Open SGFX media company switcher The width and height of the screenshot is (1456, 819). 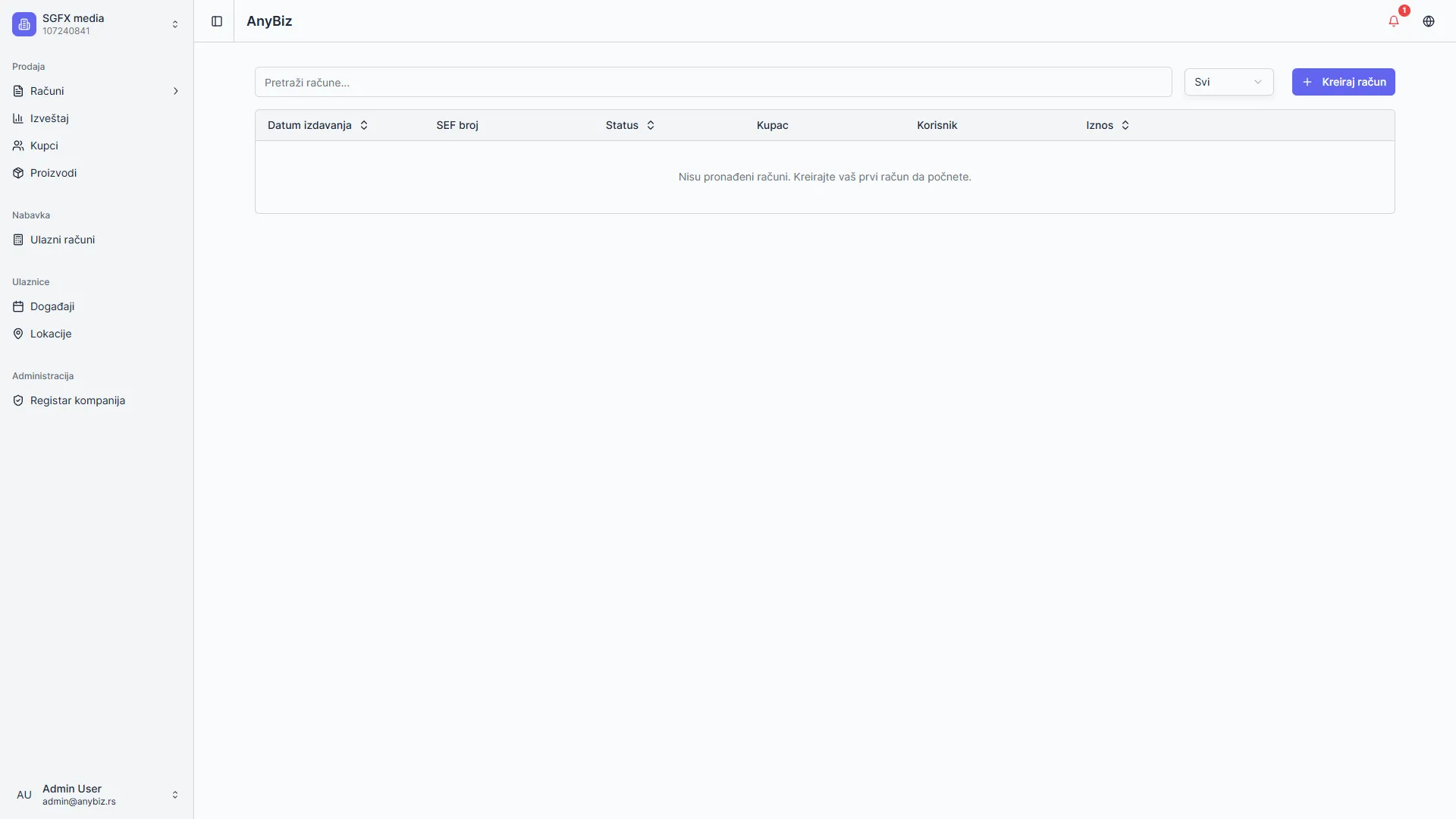coord(97,24)
